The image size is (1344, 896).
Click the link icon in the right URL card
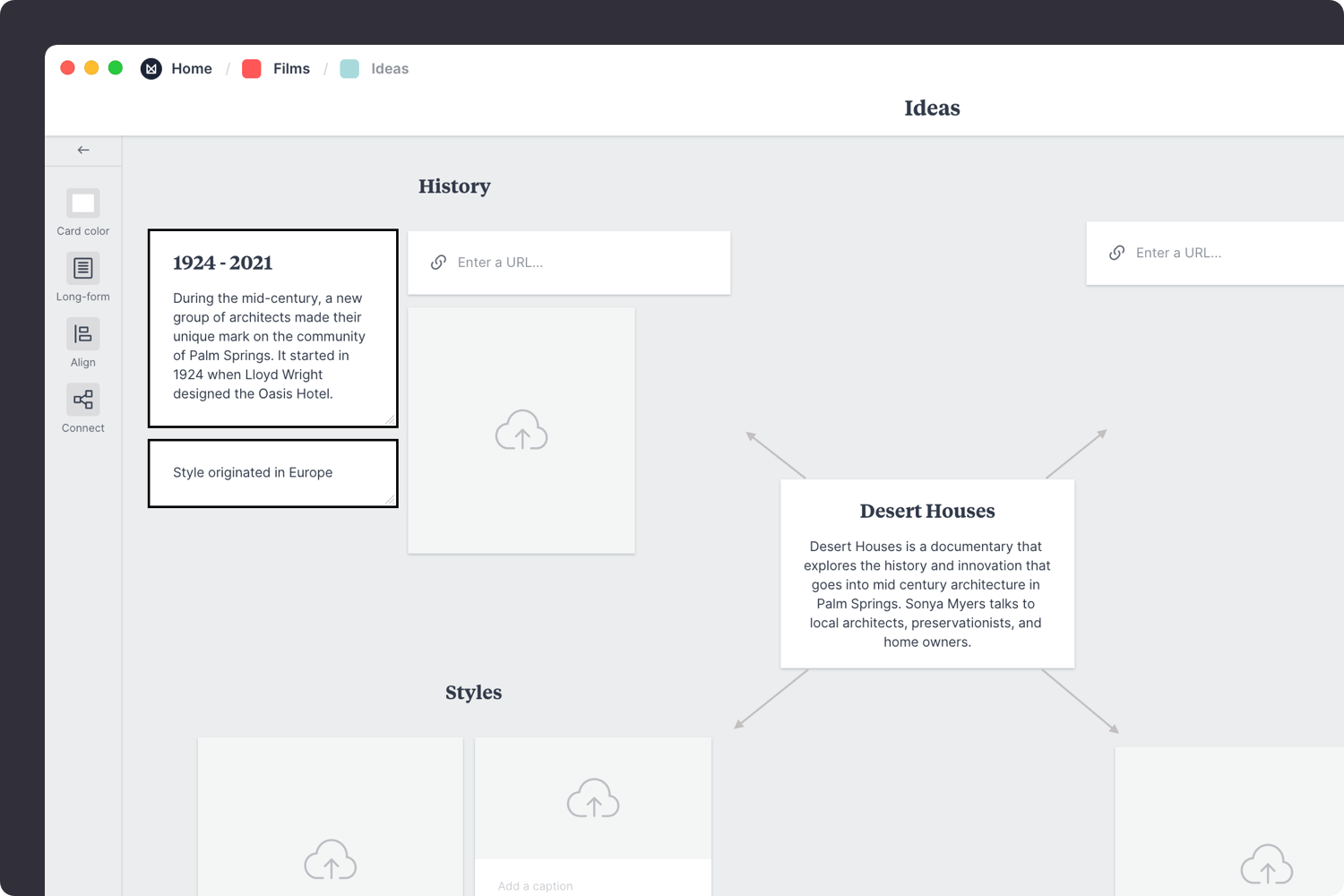(1116, 253)
